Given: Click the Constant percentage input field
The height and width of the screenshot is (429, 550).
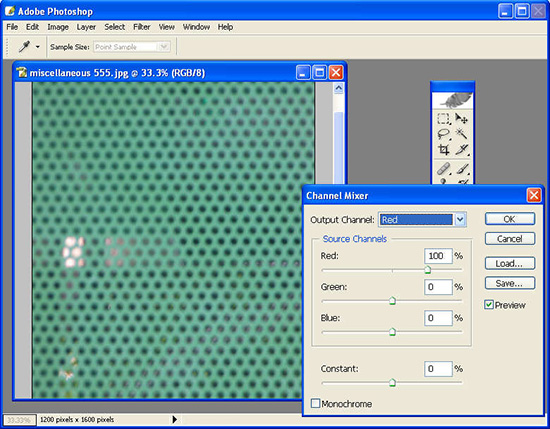Looking at the screenshot, I should 438,369.
